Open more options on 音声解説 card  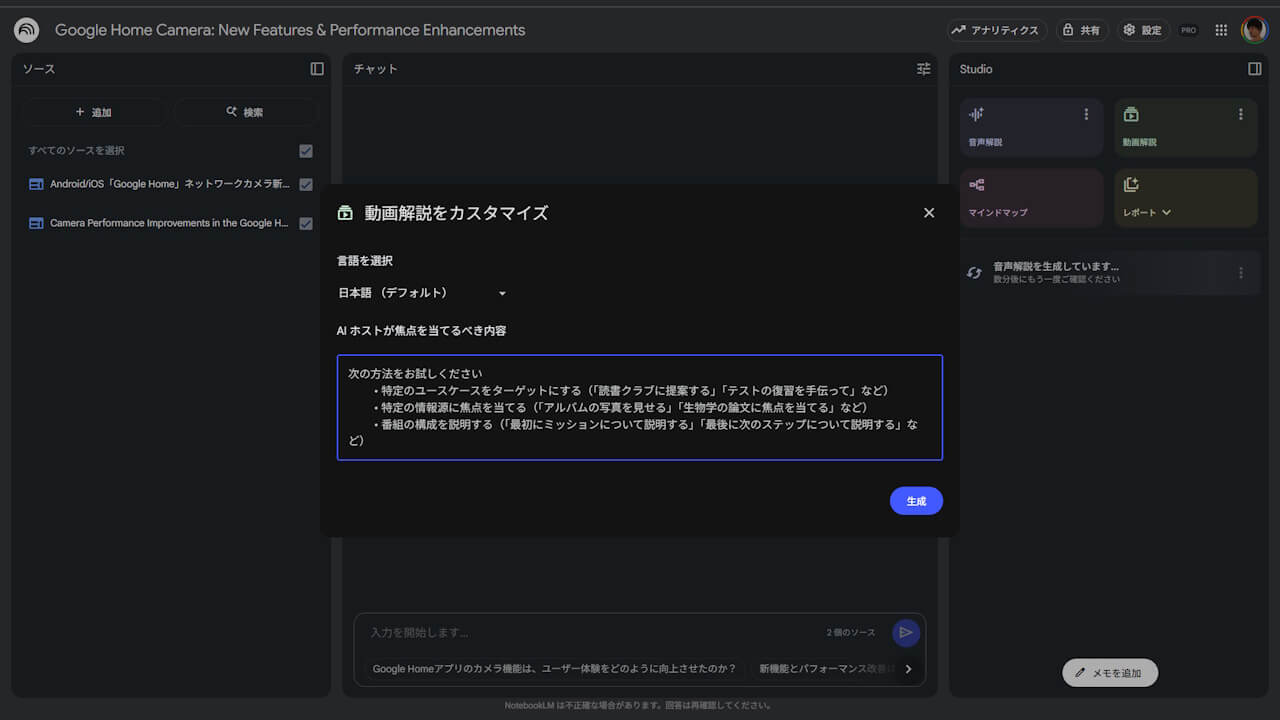click(1087, 115)
